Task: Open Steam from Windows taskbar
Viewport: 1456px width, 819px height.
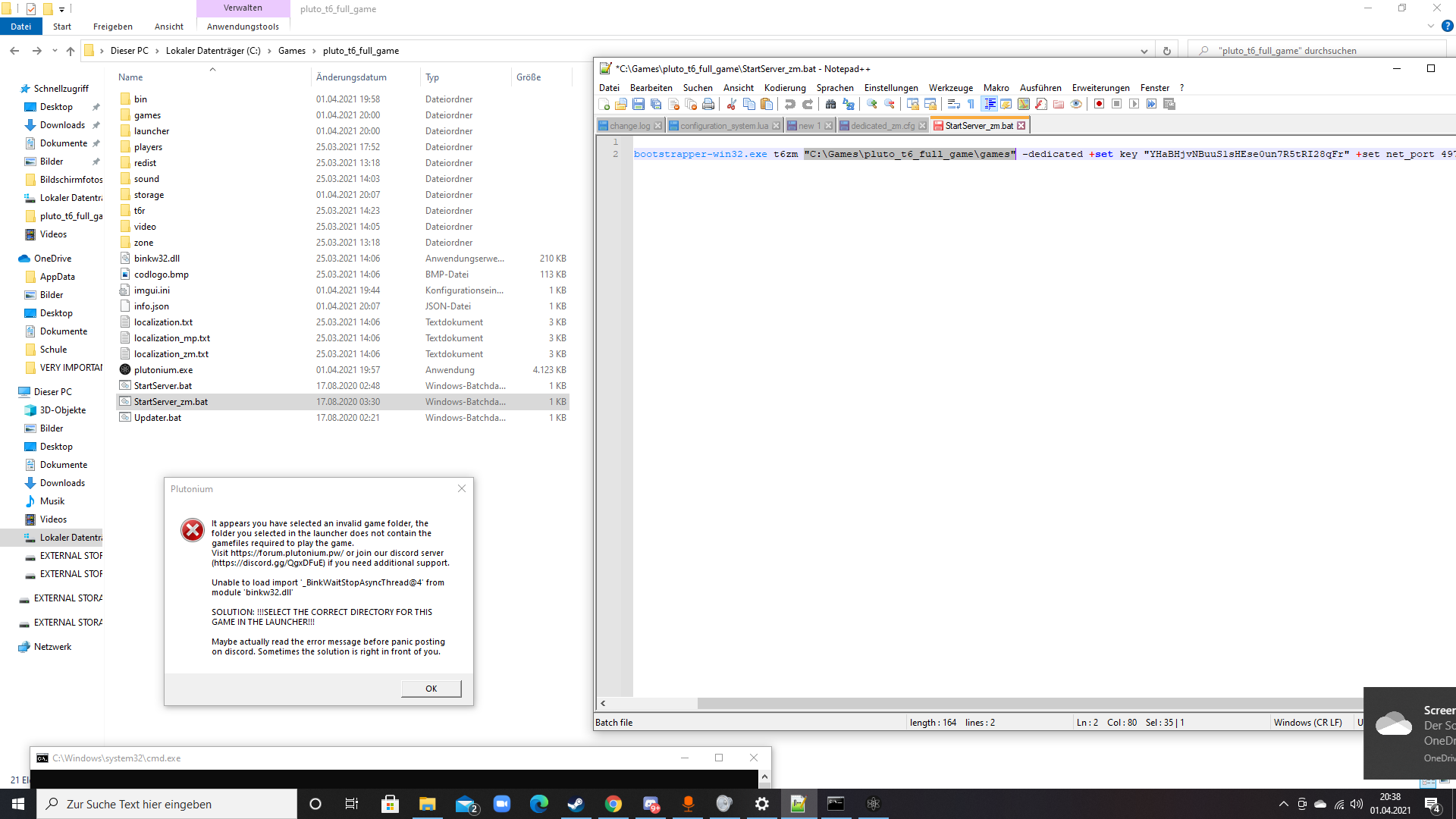Action: (x=576, y=804)
